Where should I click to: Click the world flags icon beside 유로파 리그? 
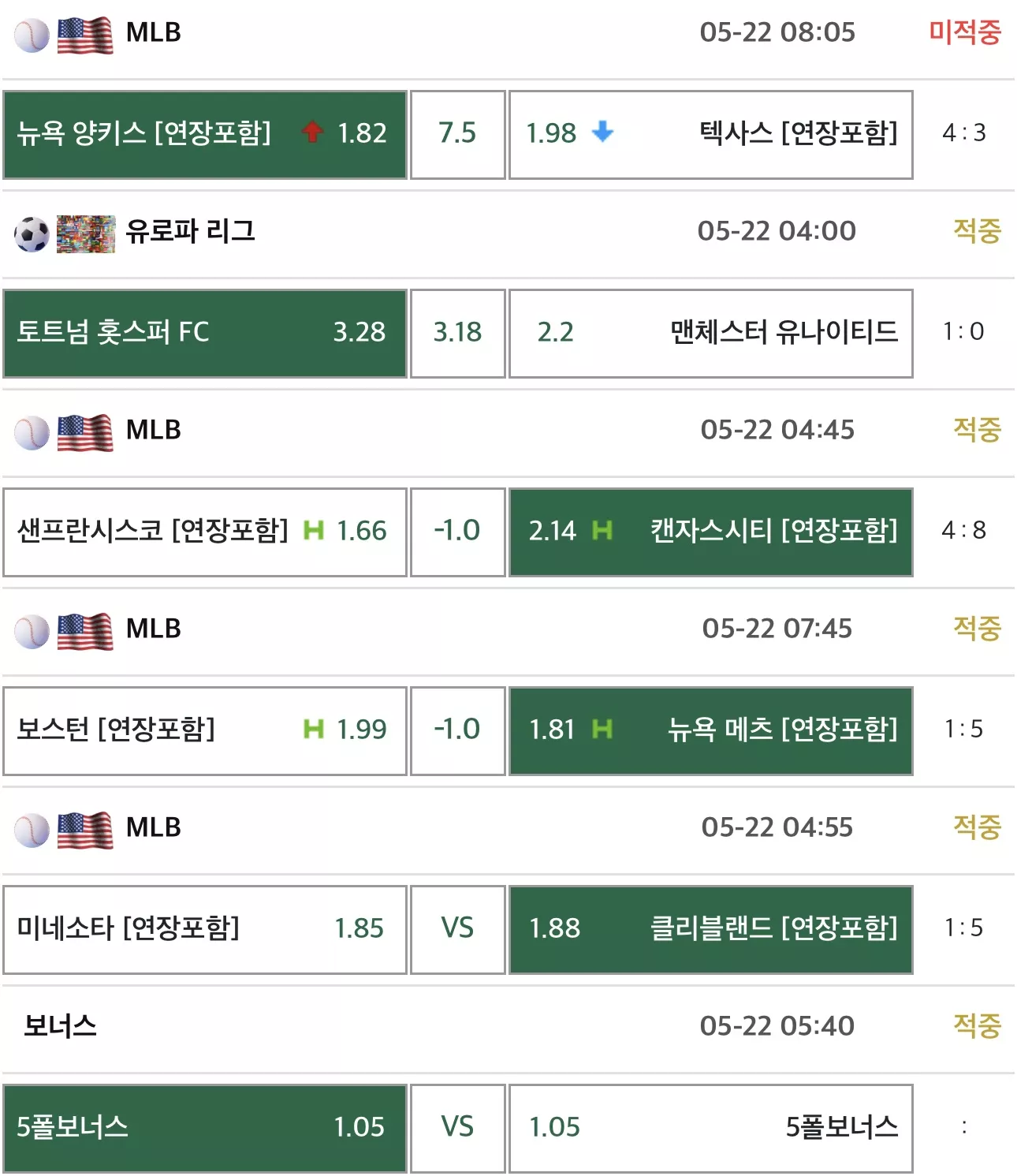[86, 234]
